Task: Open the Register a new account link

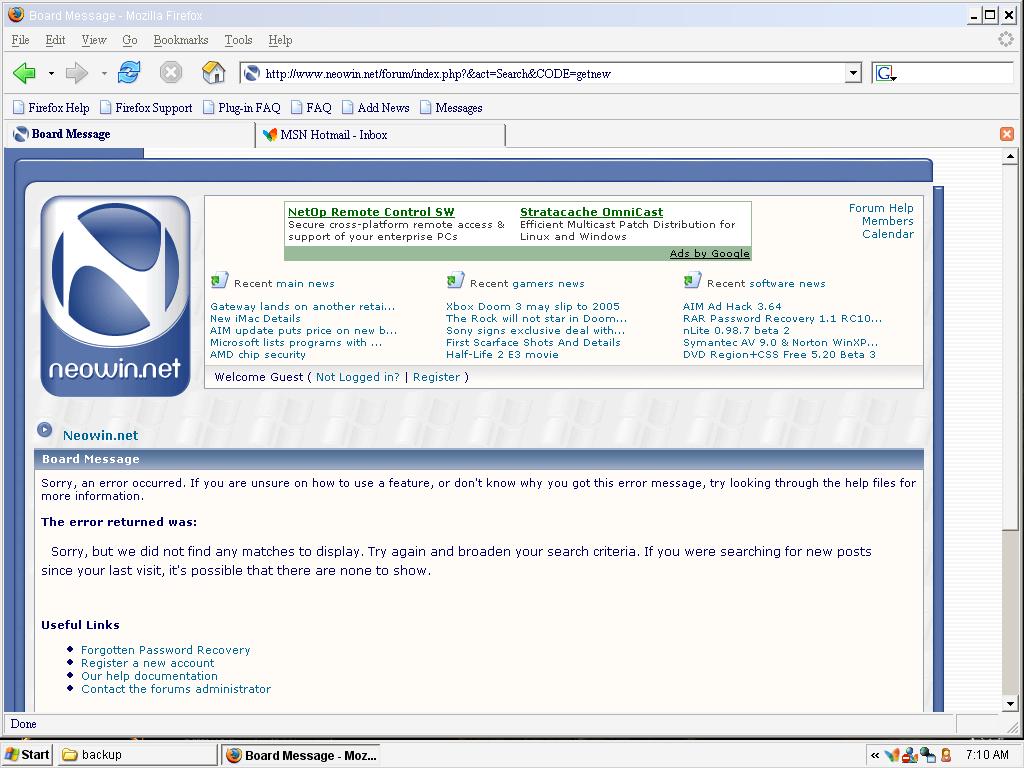Action: click(148, 663)
